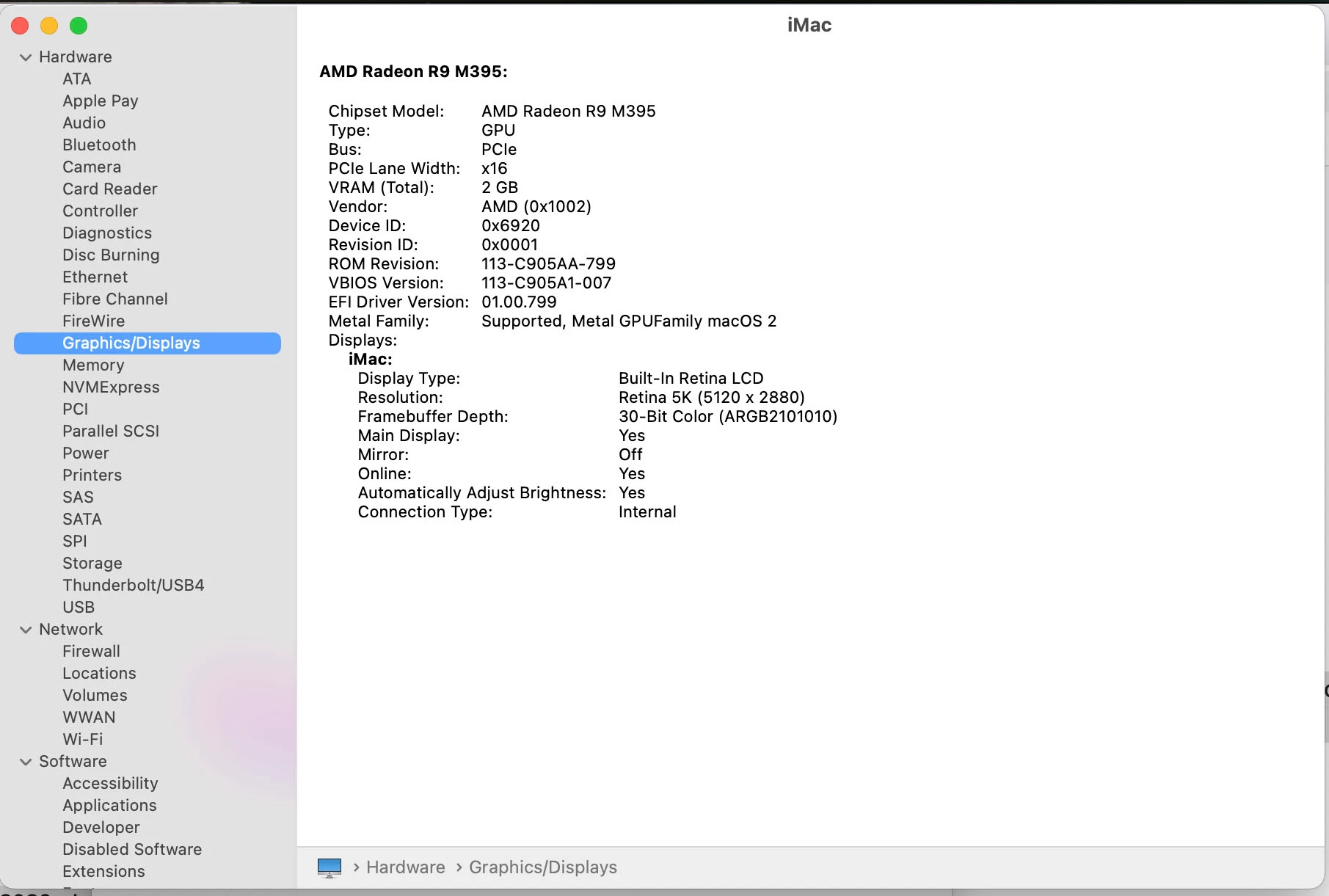The width and height of the screenshot is (1329, 896).
Task: Click Hardware in the bottom path bar
Action: 405,867
